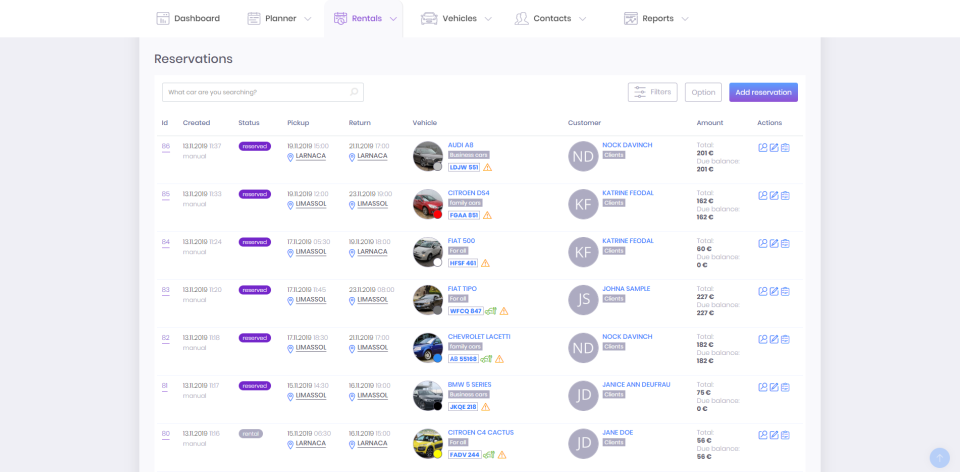Click 'rental' status badge of reservation 80
The width and height of the screenshot is (960, 472).
coord(250,433)
